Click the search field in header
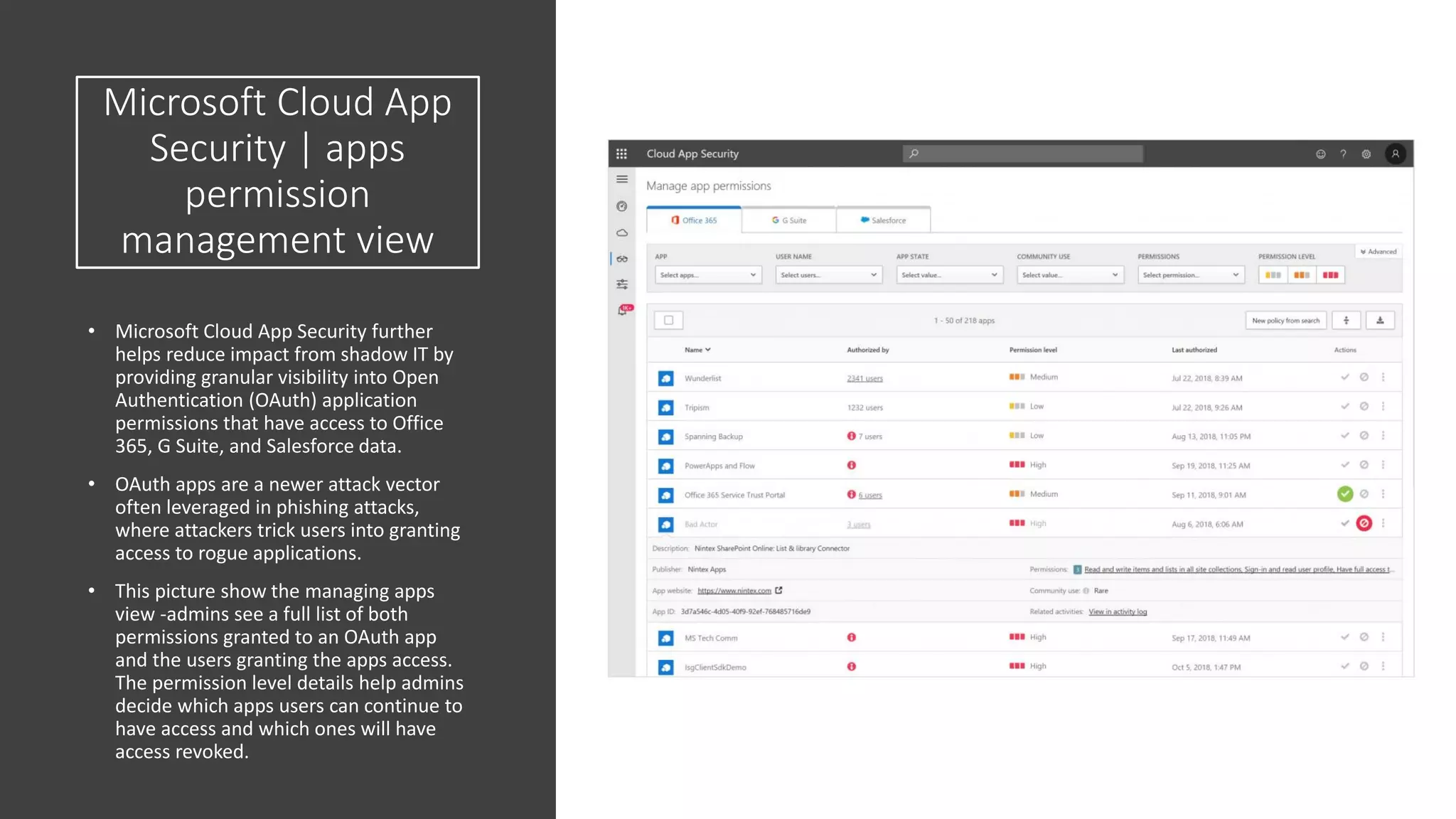1456x819 pixels. tap(1024, 154)
